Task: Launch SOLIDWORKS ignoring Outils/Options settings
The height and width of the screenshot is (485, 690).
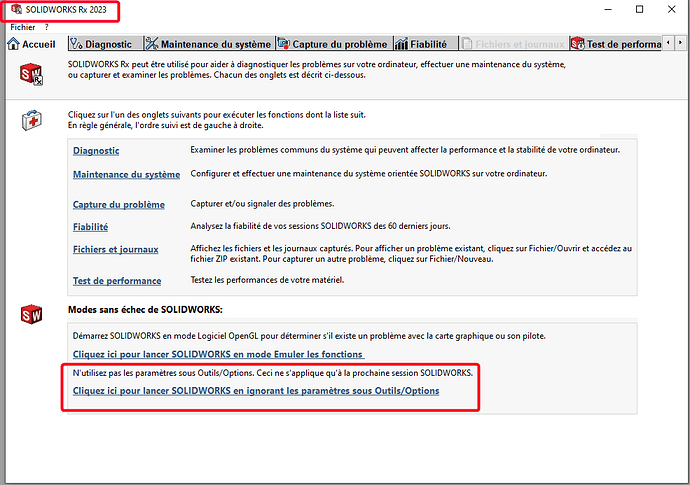Action: [256, 391]
